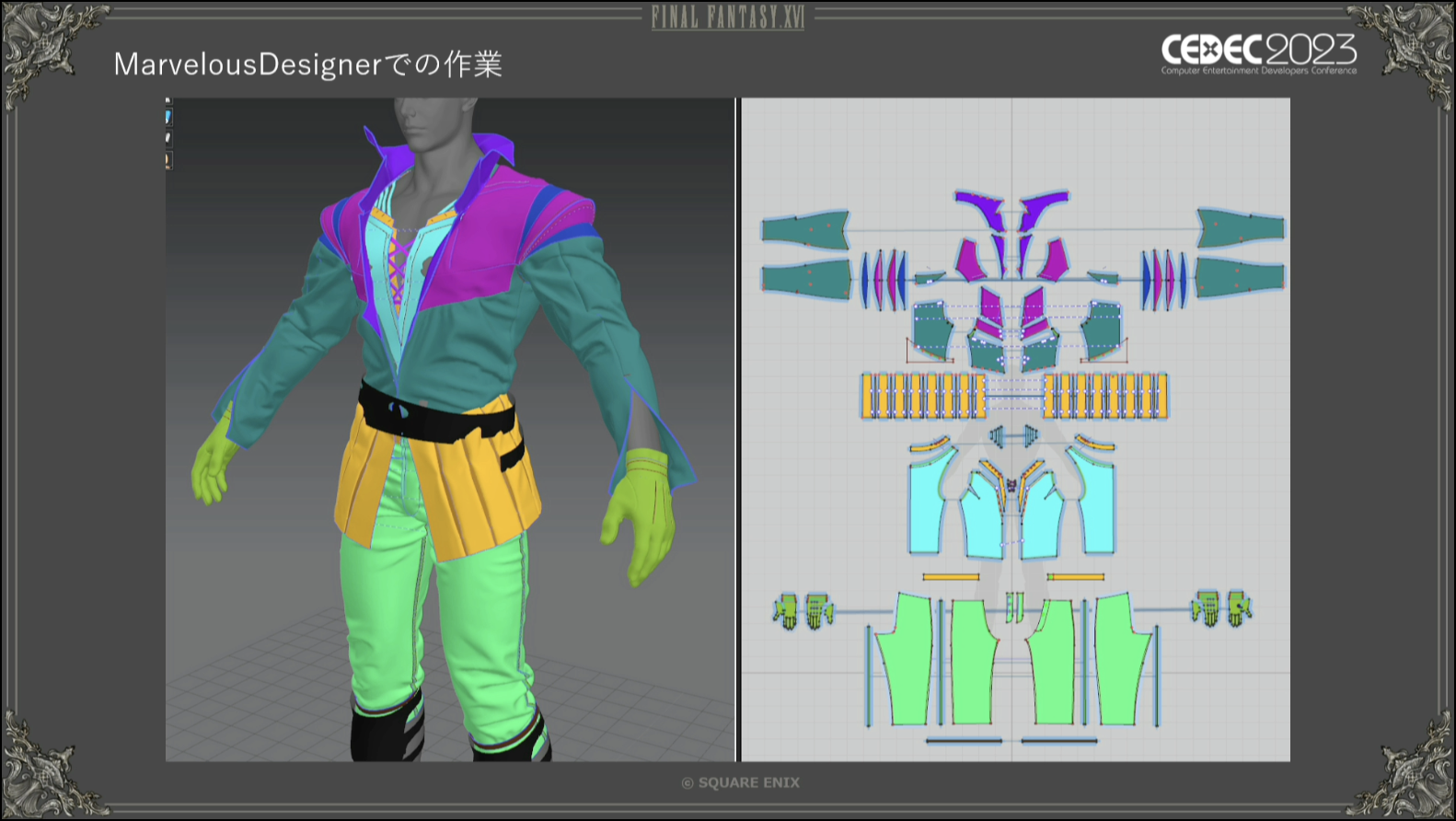Select the outer-right green trouser pattern piece
The height and width of the screenshot is (821, 1456).
pyautogui.click(x=1122, y=658)
